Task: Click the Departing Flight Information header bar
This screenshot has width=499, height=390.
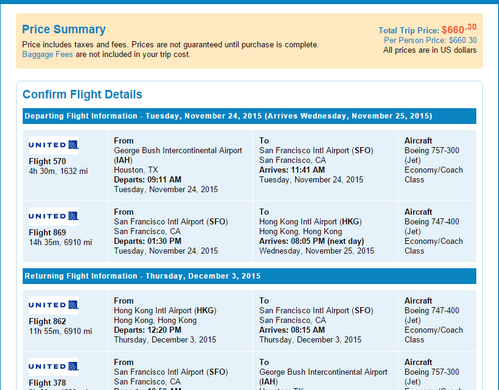Action: 249,116
